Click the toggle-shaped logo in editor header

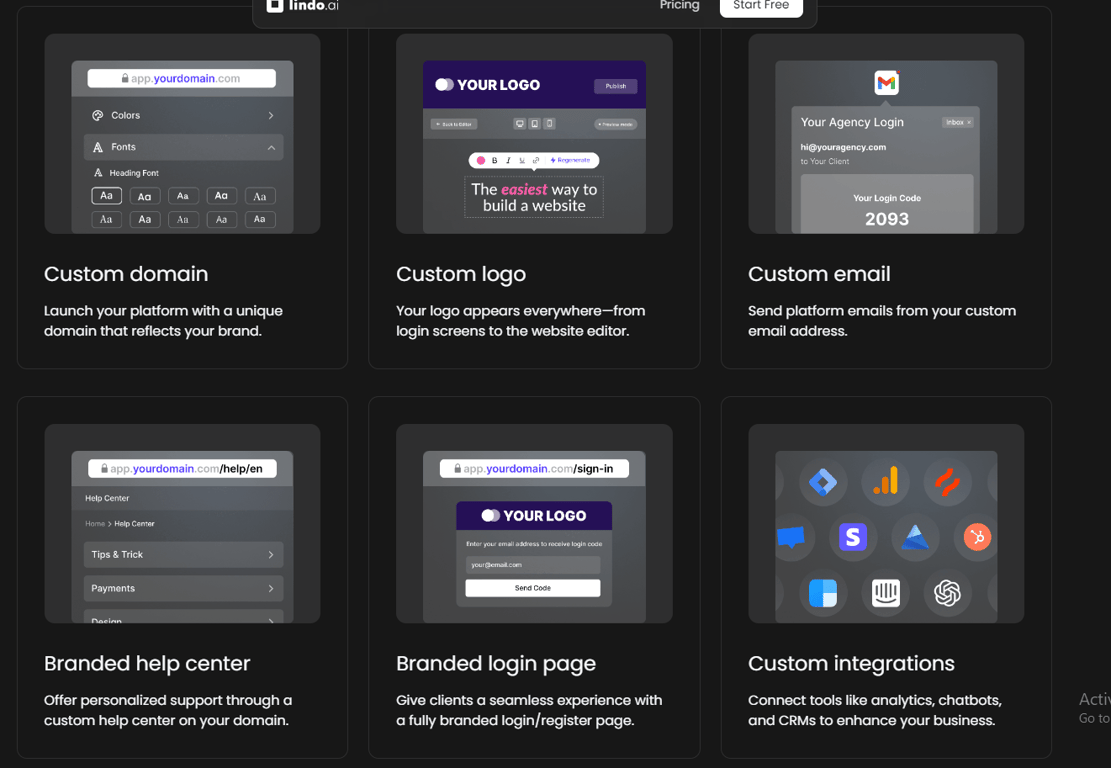444,84
